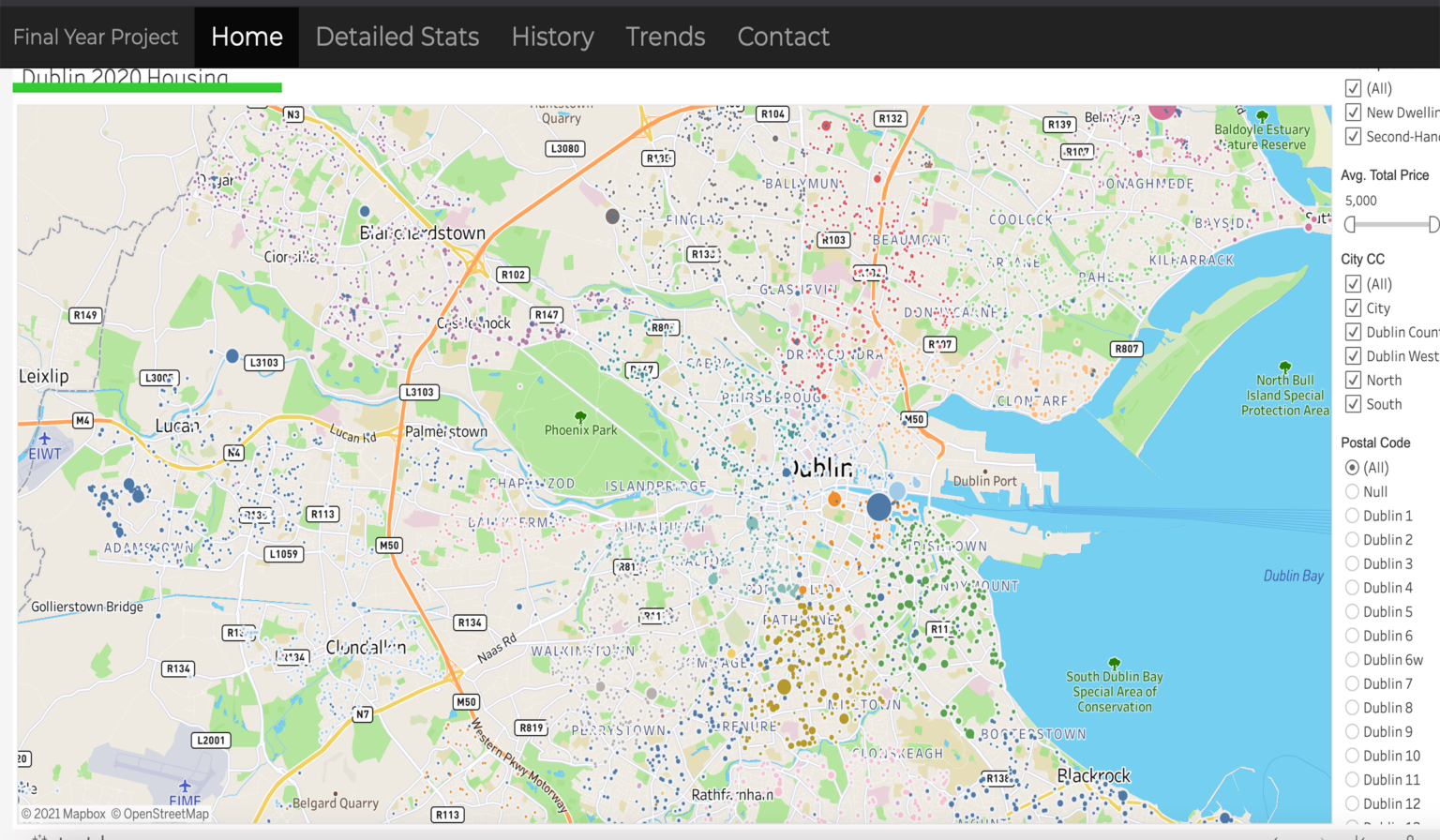Uncheck the New Dwelling checkbox
Viewport: 1440px width, 840px height.
[x=1353, y=112]
